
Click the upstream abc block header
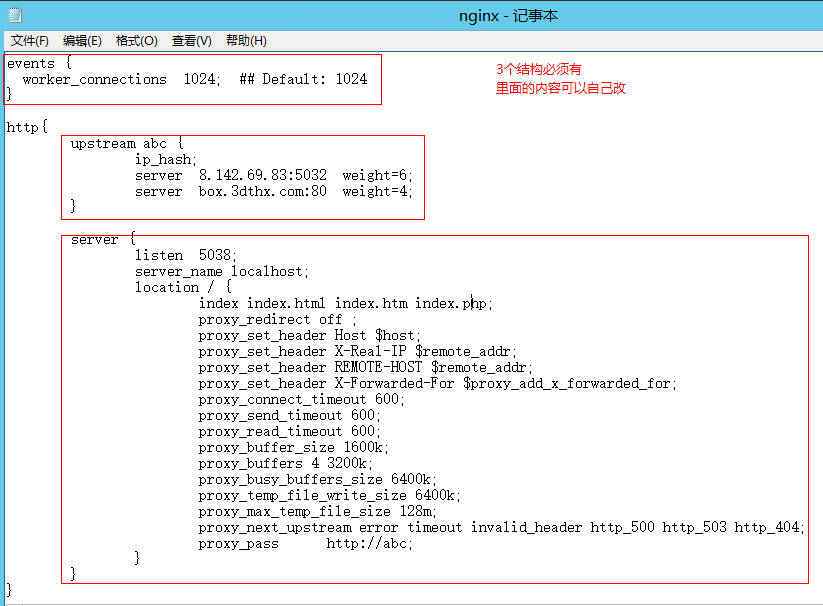click(126, 143)
